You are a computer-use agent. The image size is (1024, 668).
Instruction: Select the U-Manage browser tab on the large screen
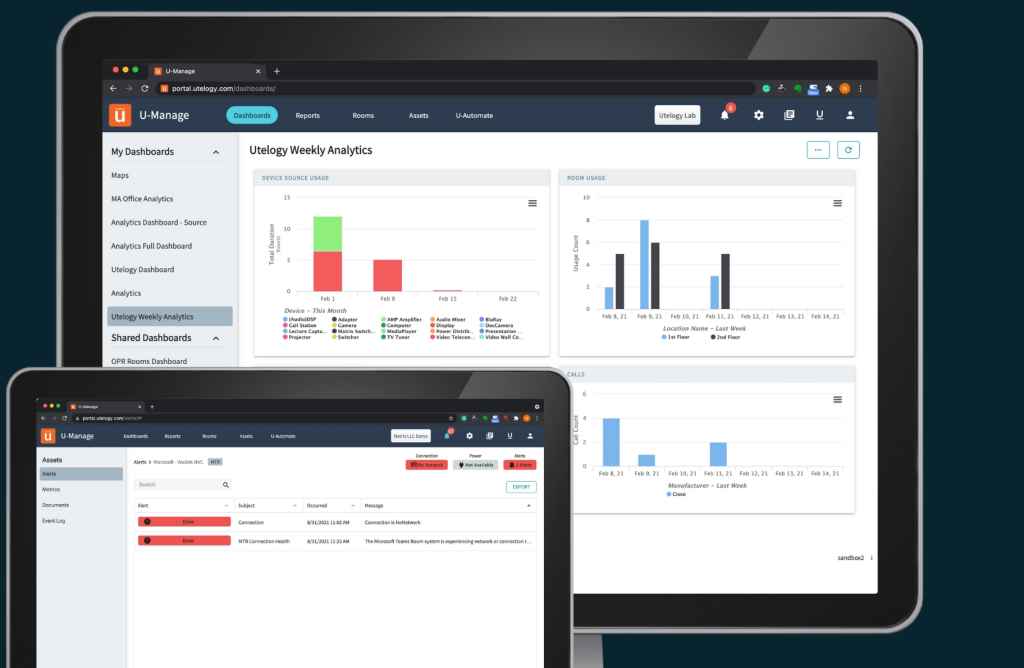click(206, 71)
